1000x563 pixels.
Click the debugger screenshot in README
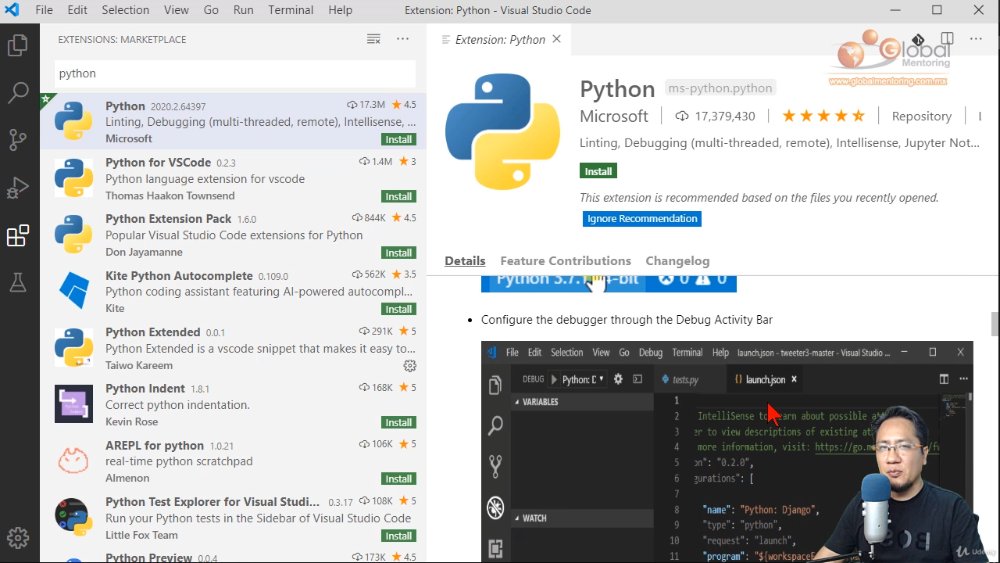(727, 451)
